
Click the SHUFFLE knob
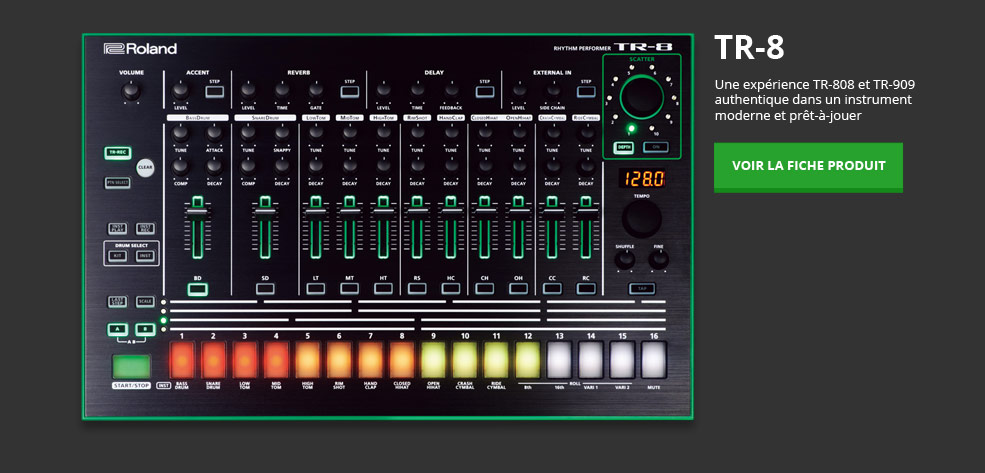point(624,259)
